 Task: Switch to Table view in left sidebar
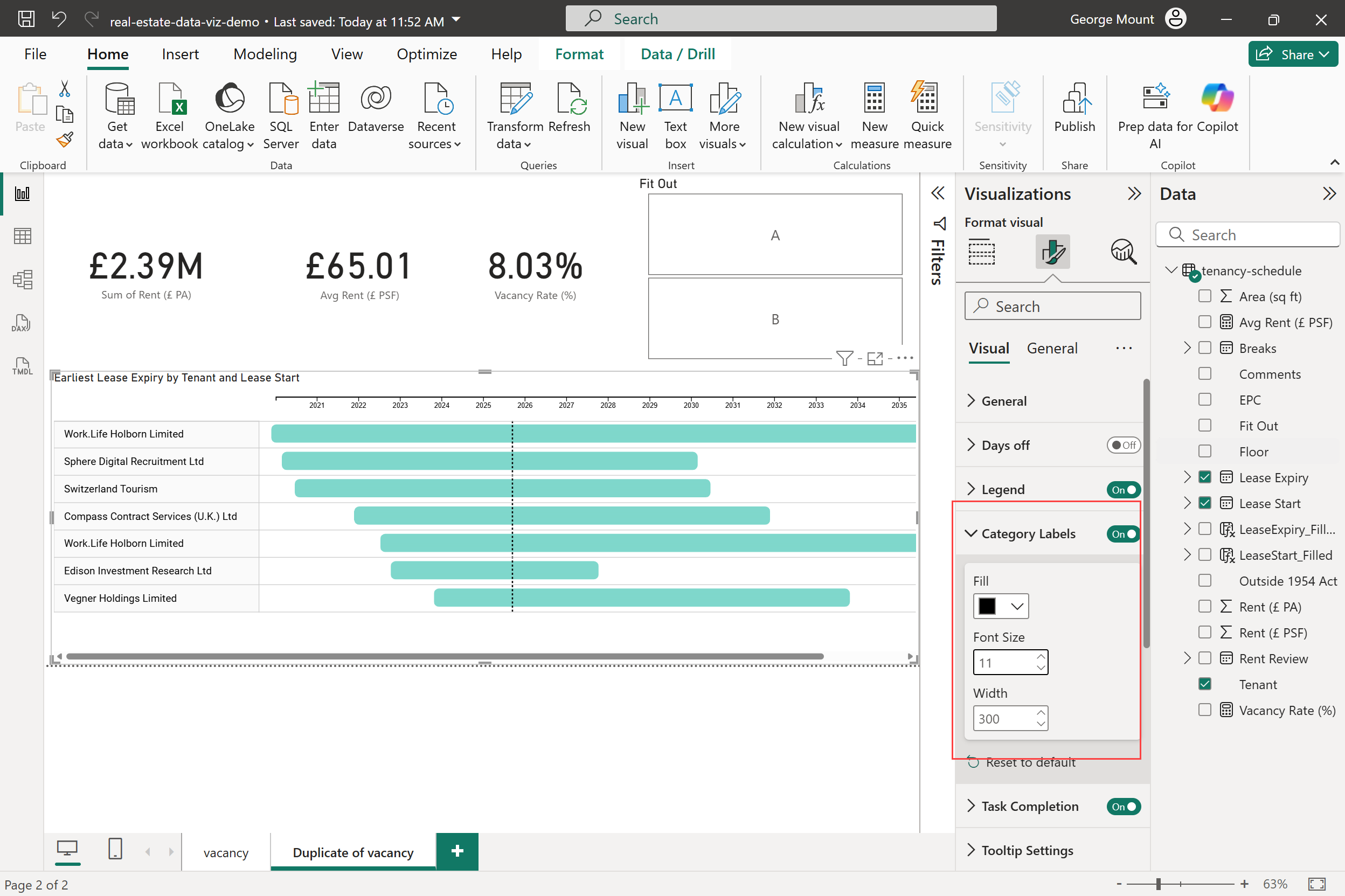22,236
